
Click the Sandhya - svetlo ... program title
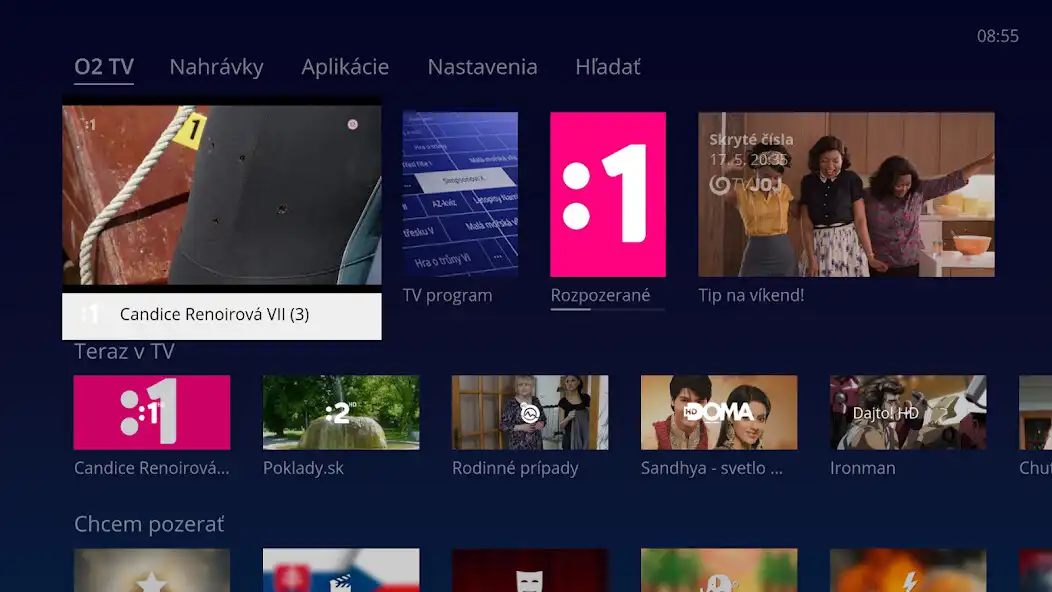click(x=712, y=468)
